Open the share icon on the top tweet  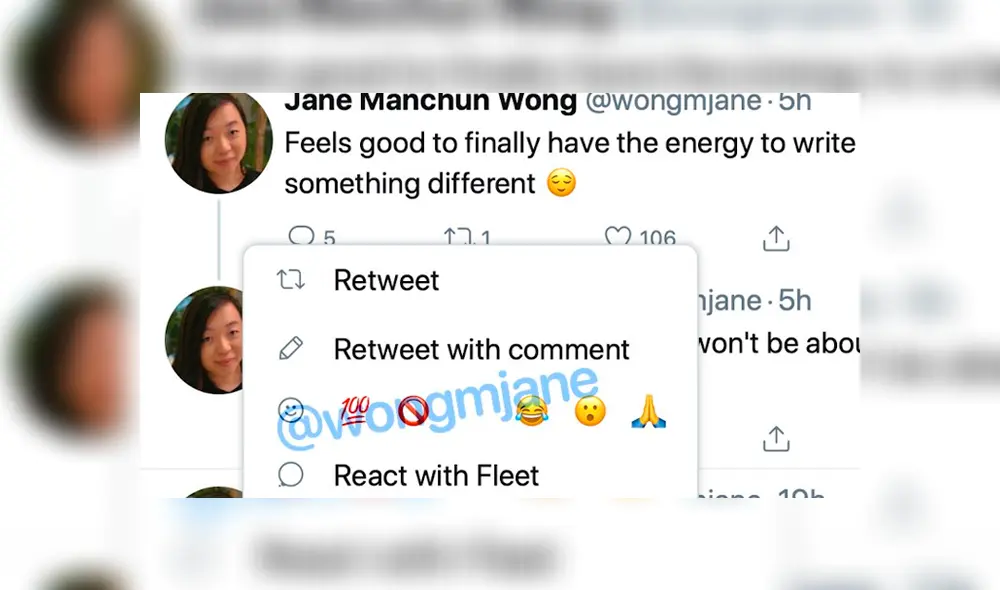point(776,238)
